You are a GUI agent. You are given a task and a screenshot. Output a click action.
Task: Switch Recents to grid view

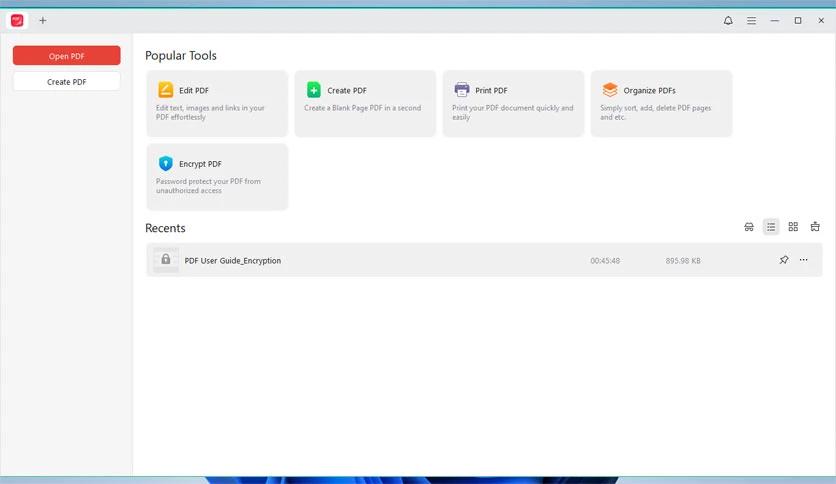point(793,227)
